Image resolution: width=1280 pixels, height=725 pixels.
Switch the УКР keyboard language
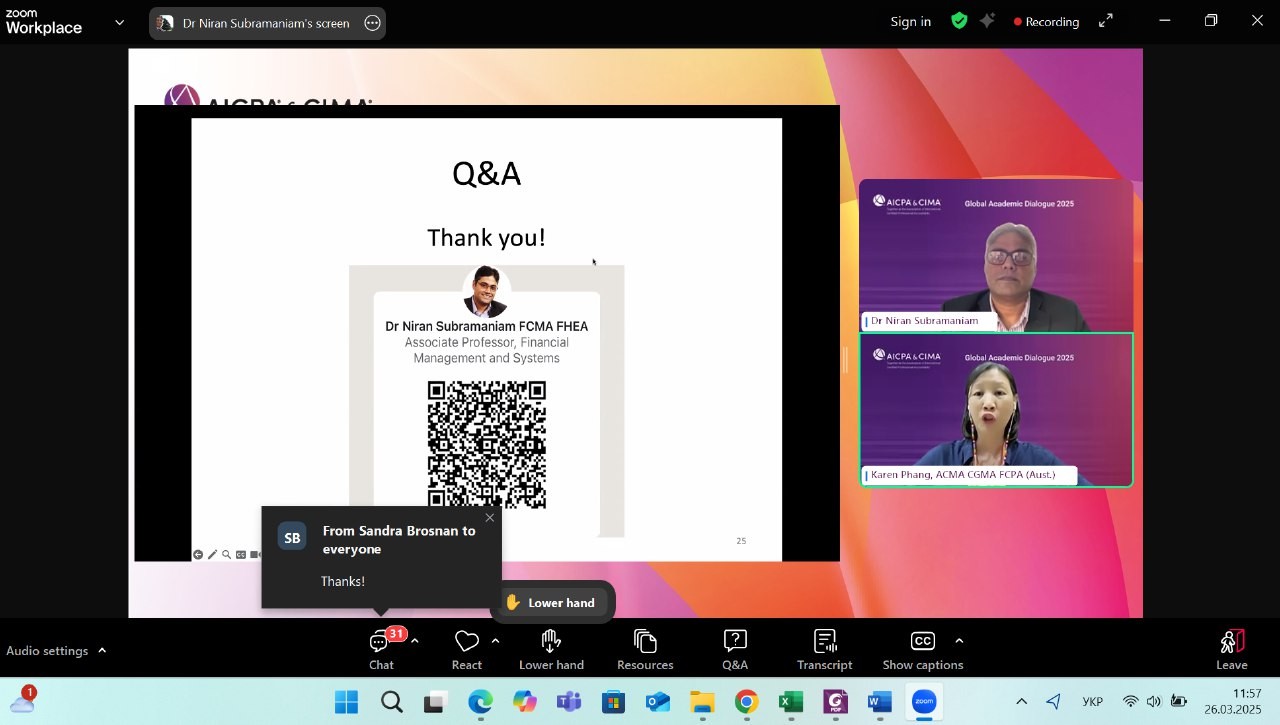point(1093,702)
